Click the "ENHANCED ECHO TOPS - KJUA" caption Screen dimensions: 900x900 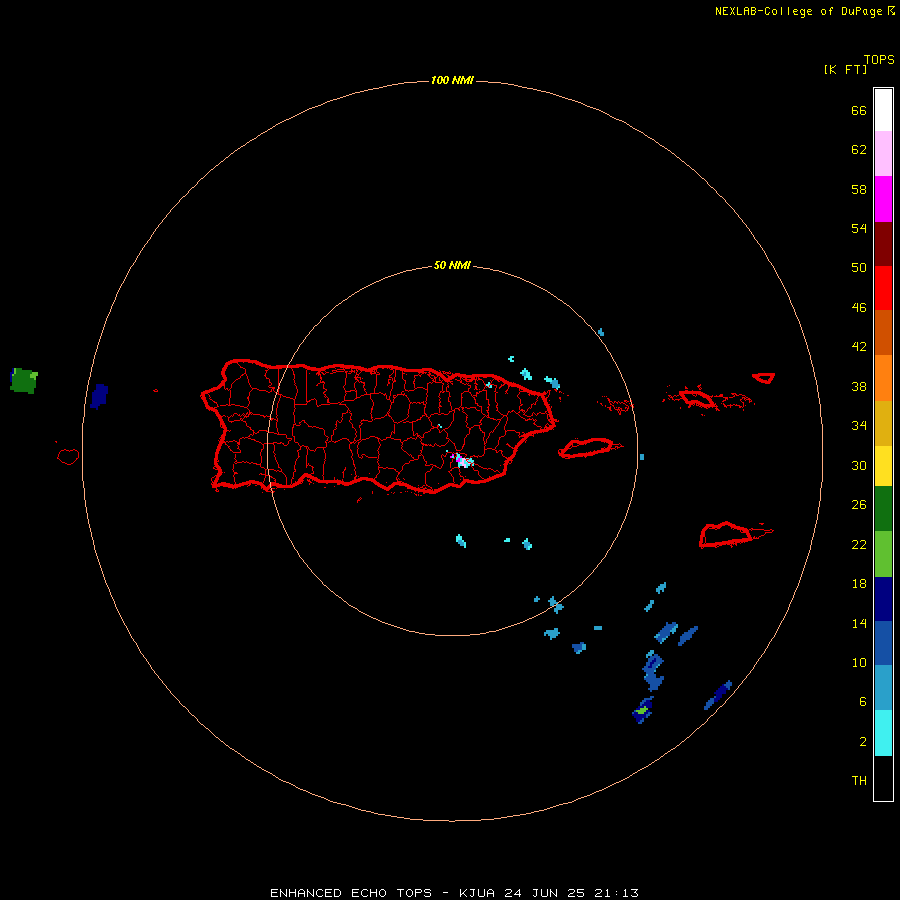point(382,893)
